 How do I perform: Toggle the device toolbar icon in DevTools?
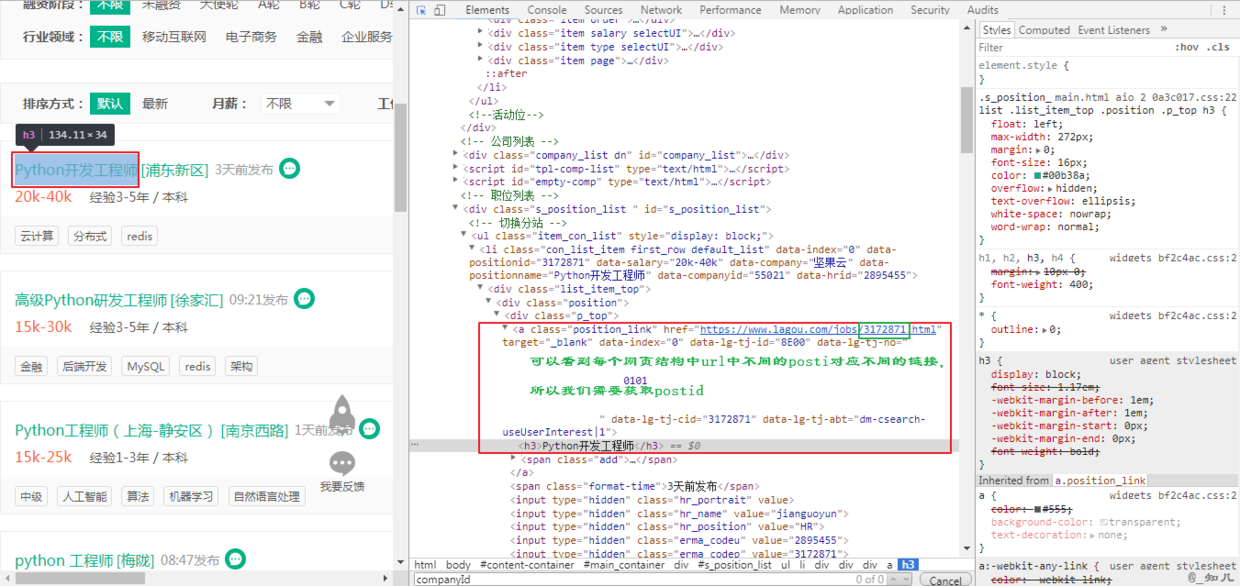(x=440, y=10)
